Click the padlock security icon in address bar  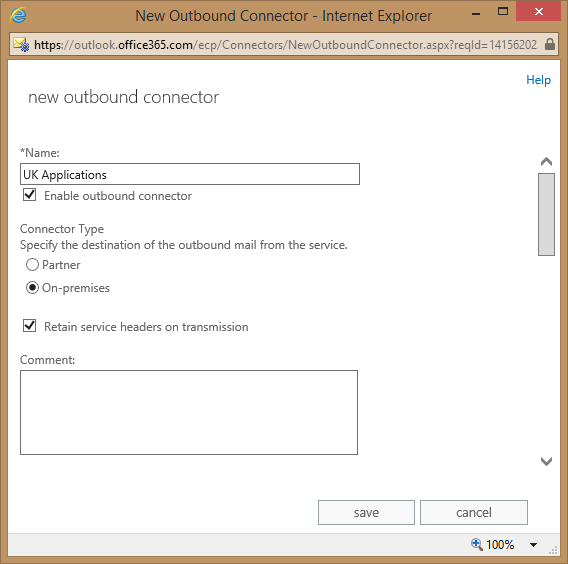(550, 44)
